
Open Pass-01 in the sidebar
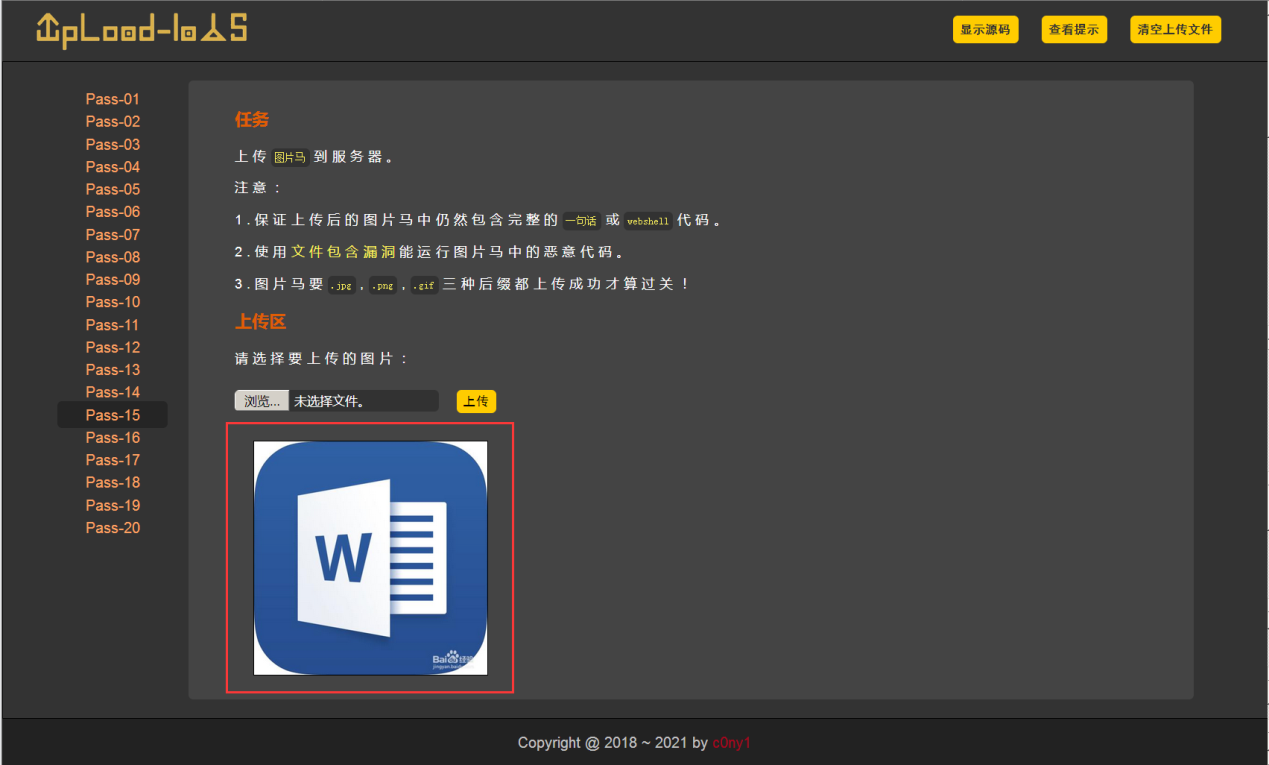click(113, 99)
